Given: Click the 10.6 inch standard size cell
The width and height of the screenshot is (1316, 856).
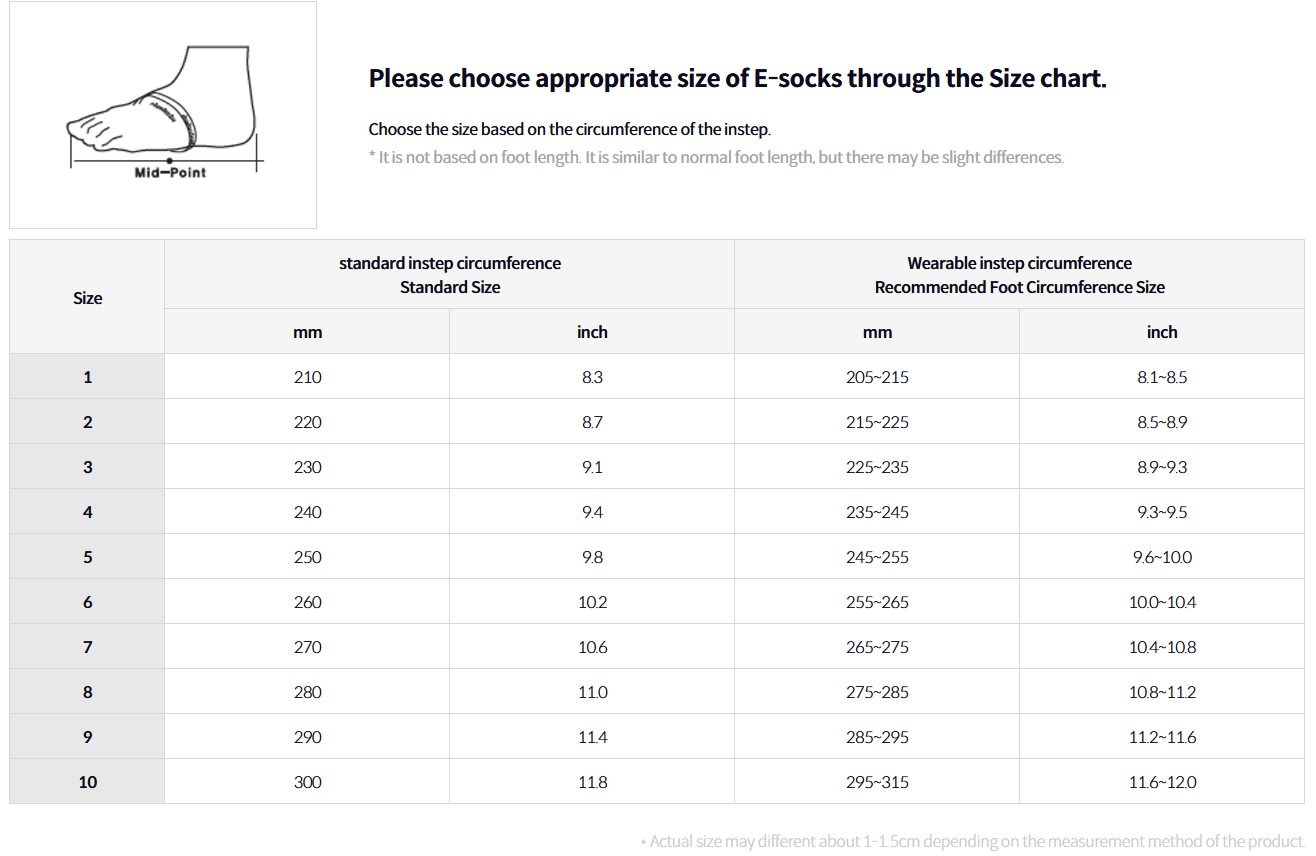Looking at the screenshot, I should pos(592,647).
